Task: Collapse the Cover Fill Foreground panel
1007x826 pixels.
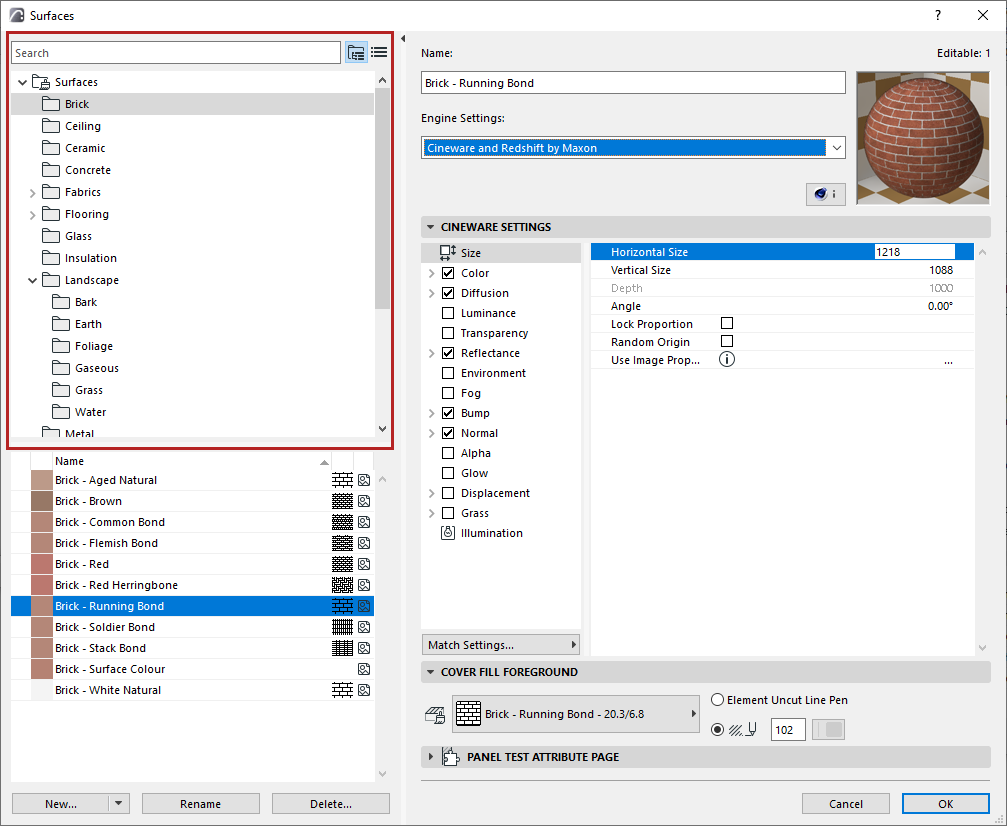Action: tap(430, 672)
